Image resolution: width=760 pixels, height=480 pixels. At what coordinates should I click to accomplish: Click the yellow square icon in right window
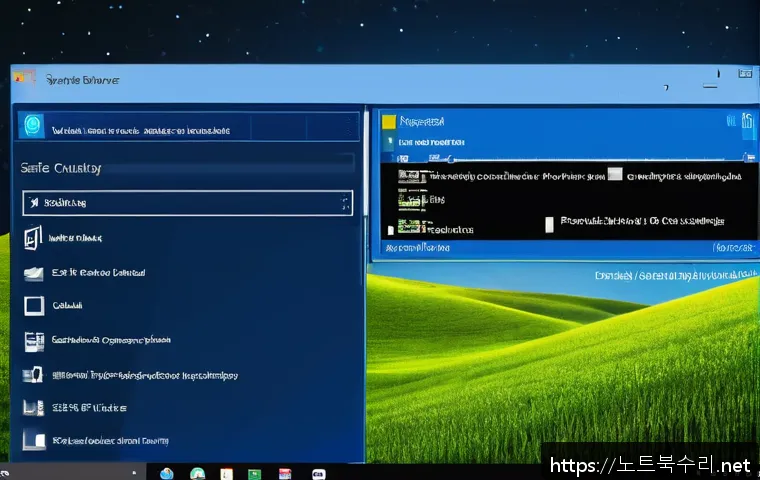pyautogui.click(x=389, y=122)
